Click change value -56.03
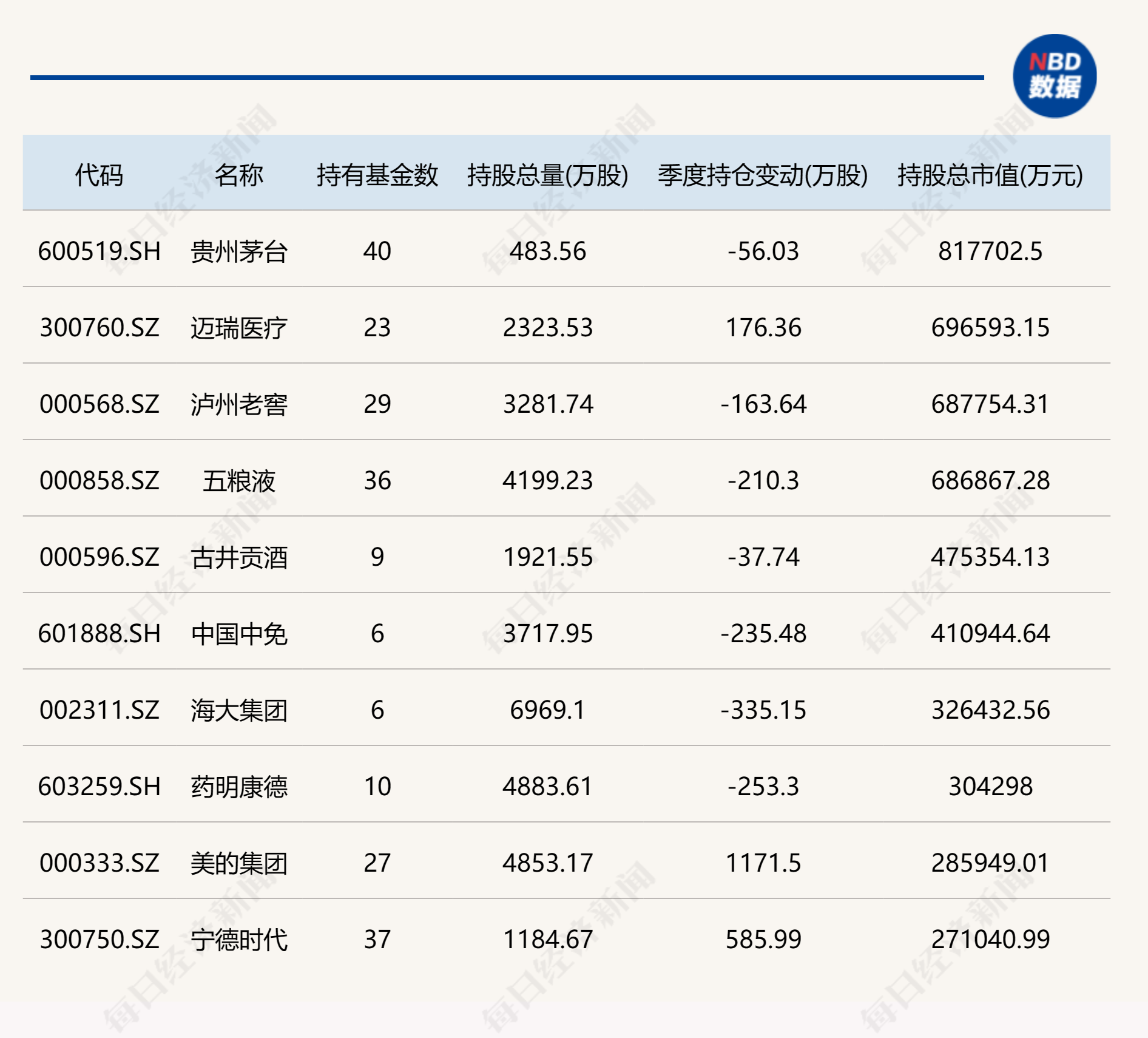 point(763,251)
